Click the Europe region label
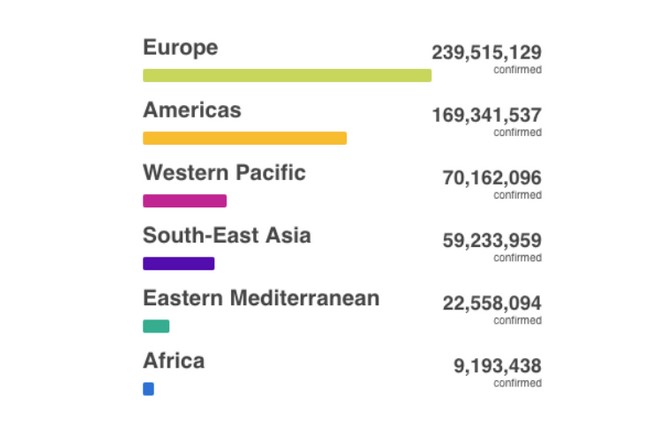This screenshot has width=665, height=426. tap(180, 48)
